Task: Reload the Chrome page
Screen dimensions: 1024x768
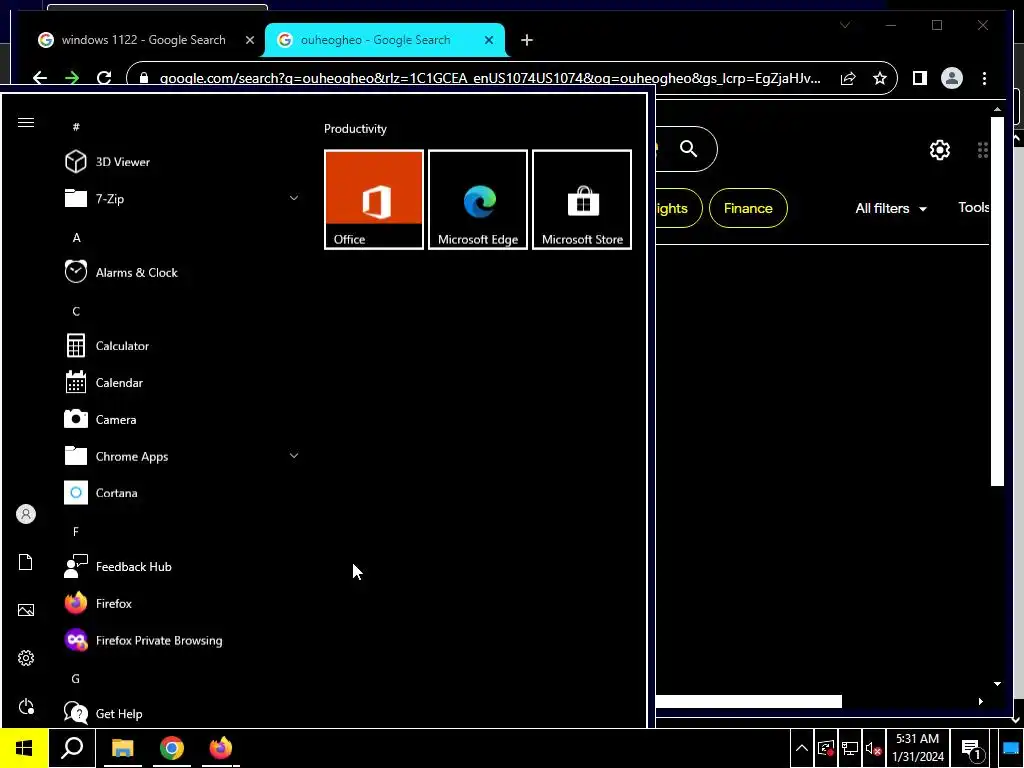Action: click(x=104, y=78)
